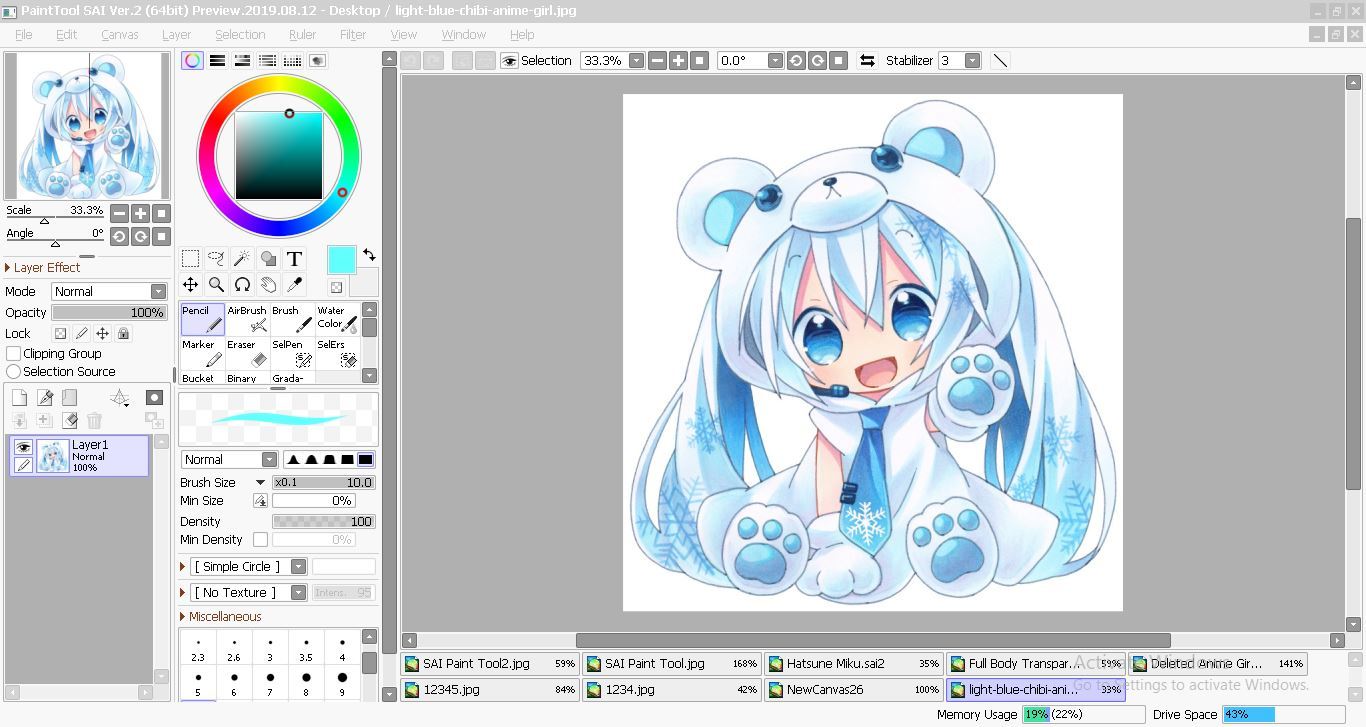This screenshot has width=1366, height=727.
Task: Swap foreground and background colors
Action: tap(369, 255)
